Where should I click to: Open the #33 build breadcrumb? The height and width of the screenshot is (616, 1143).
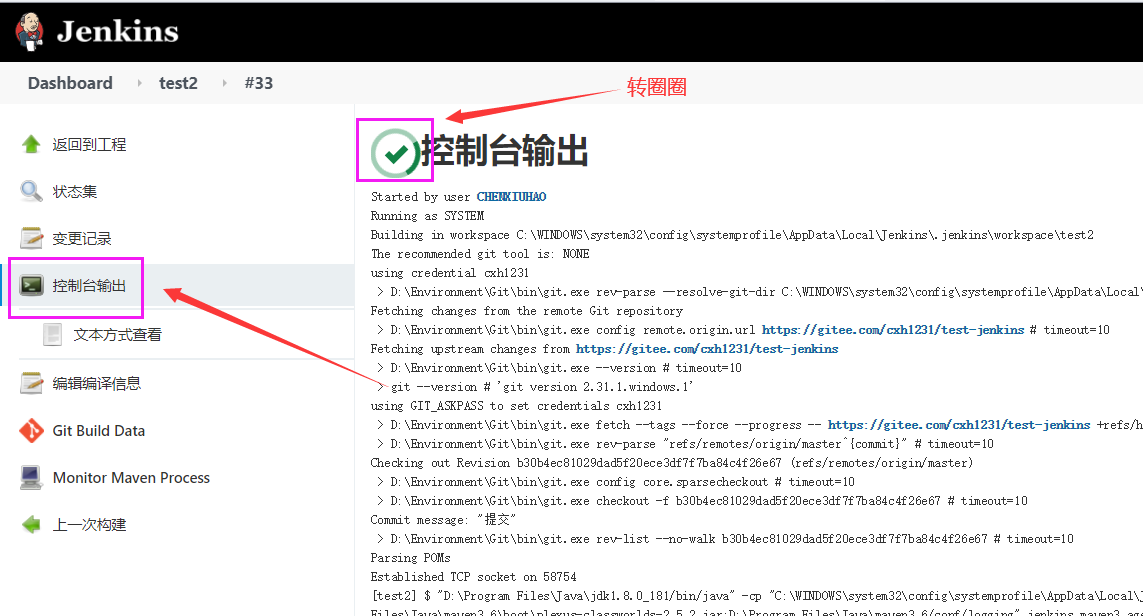(x=259, y=83)
